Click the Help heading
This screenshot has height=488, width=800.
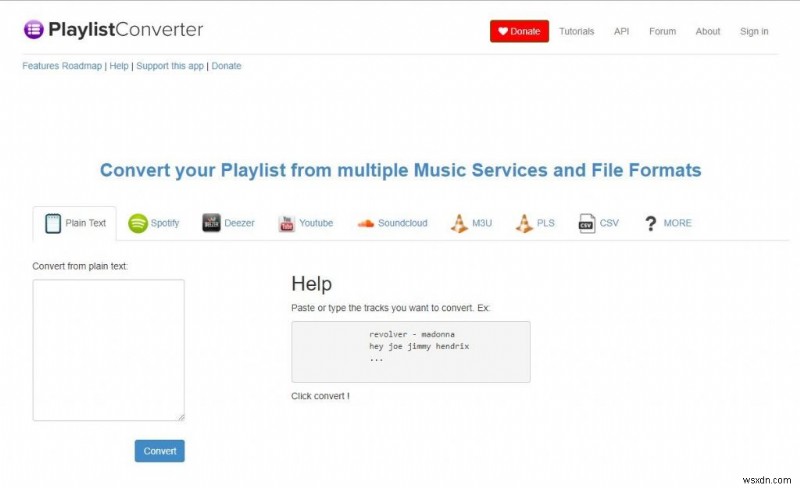(312, 284)
